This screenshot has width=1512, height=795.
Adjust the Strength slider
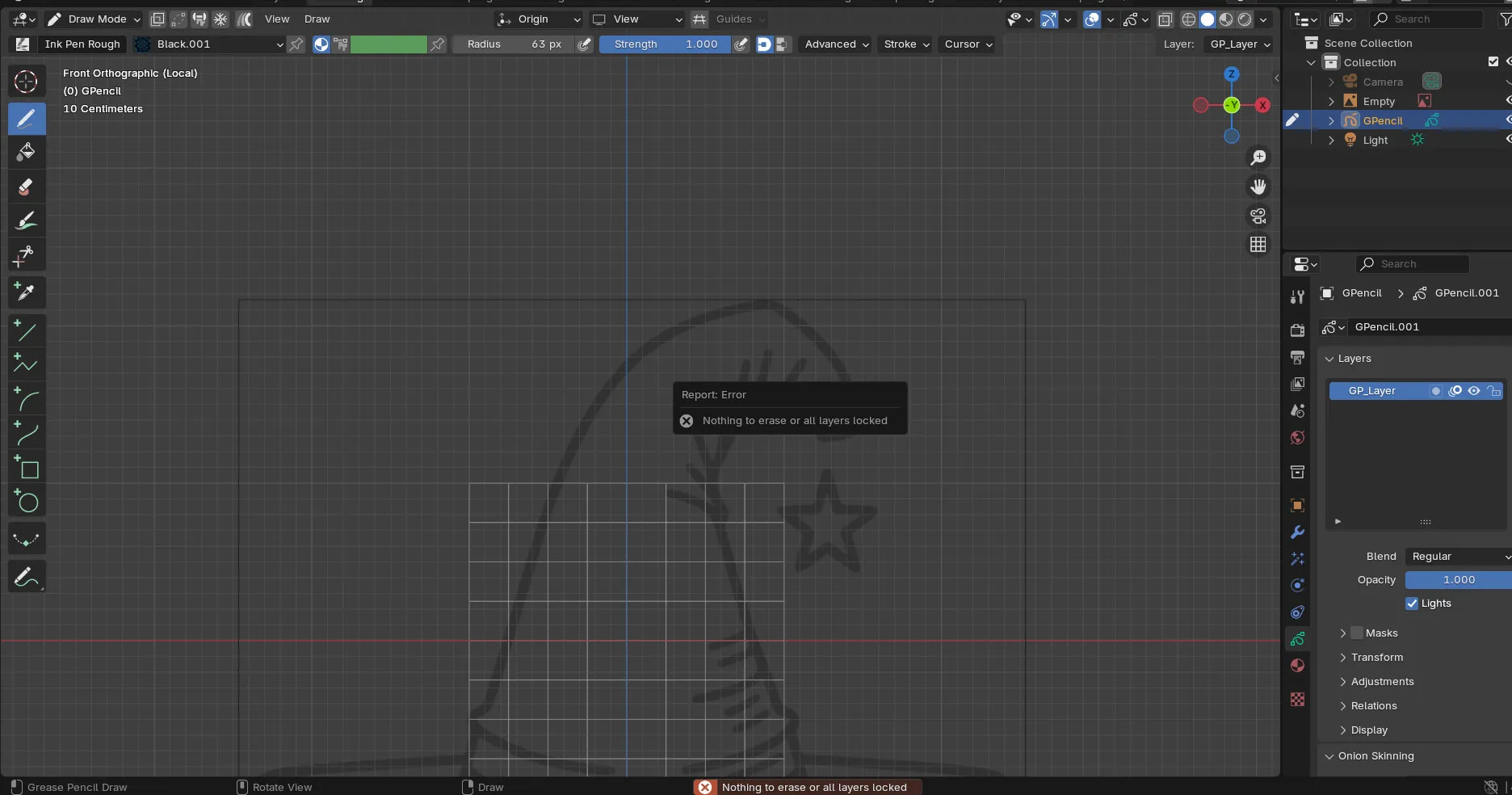click(666, 44)
